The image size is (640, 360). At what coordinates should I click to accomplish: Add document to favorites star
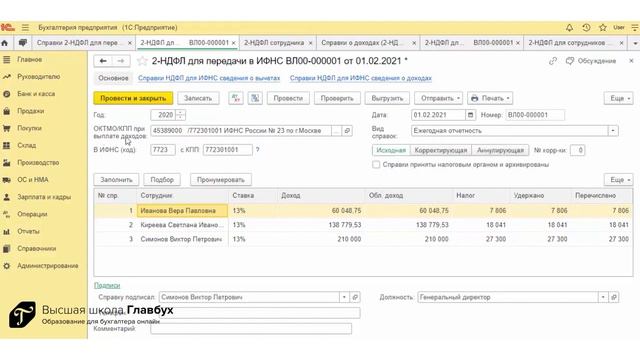(x=142, y=61)
